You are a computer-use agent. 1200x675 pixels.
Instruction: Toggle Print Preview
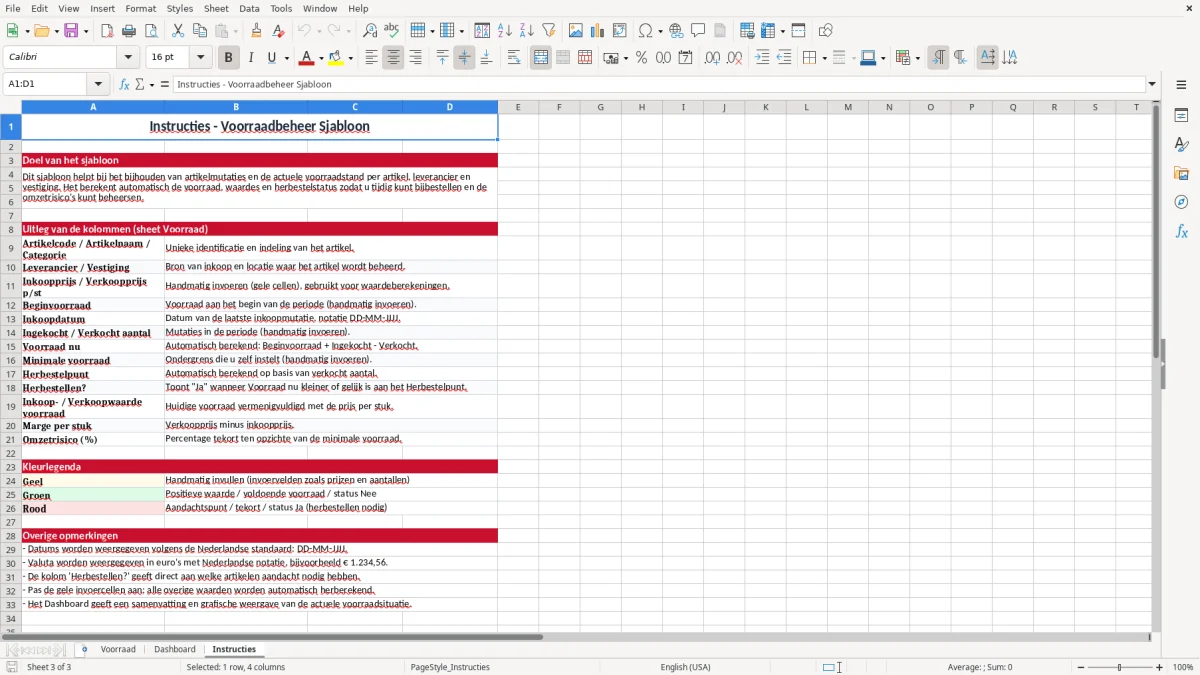(x=151, y=31)
